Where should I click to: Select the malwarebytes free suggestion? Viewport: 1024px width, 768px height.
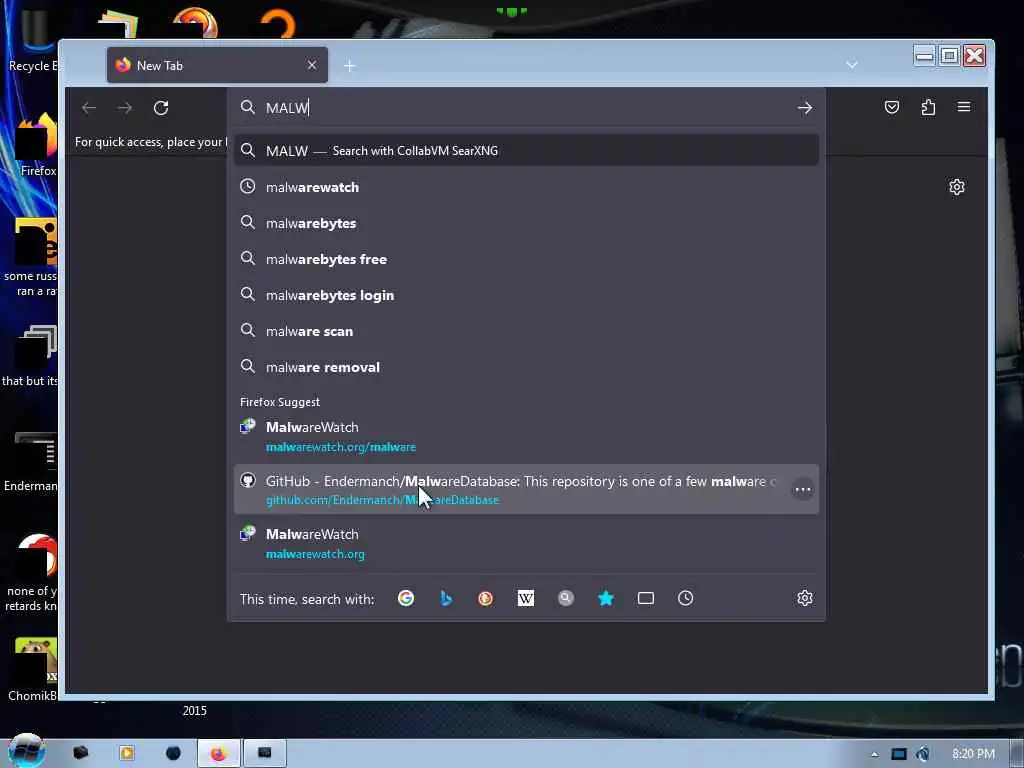pos(526,259)
